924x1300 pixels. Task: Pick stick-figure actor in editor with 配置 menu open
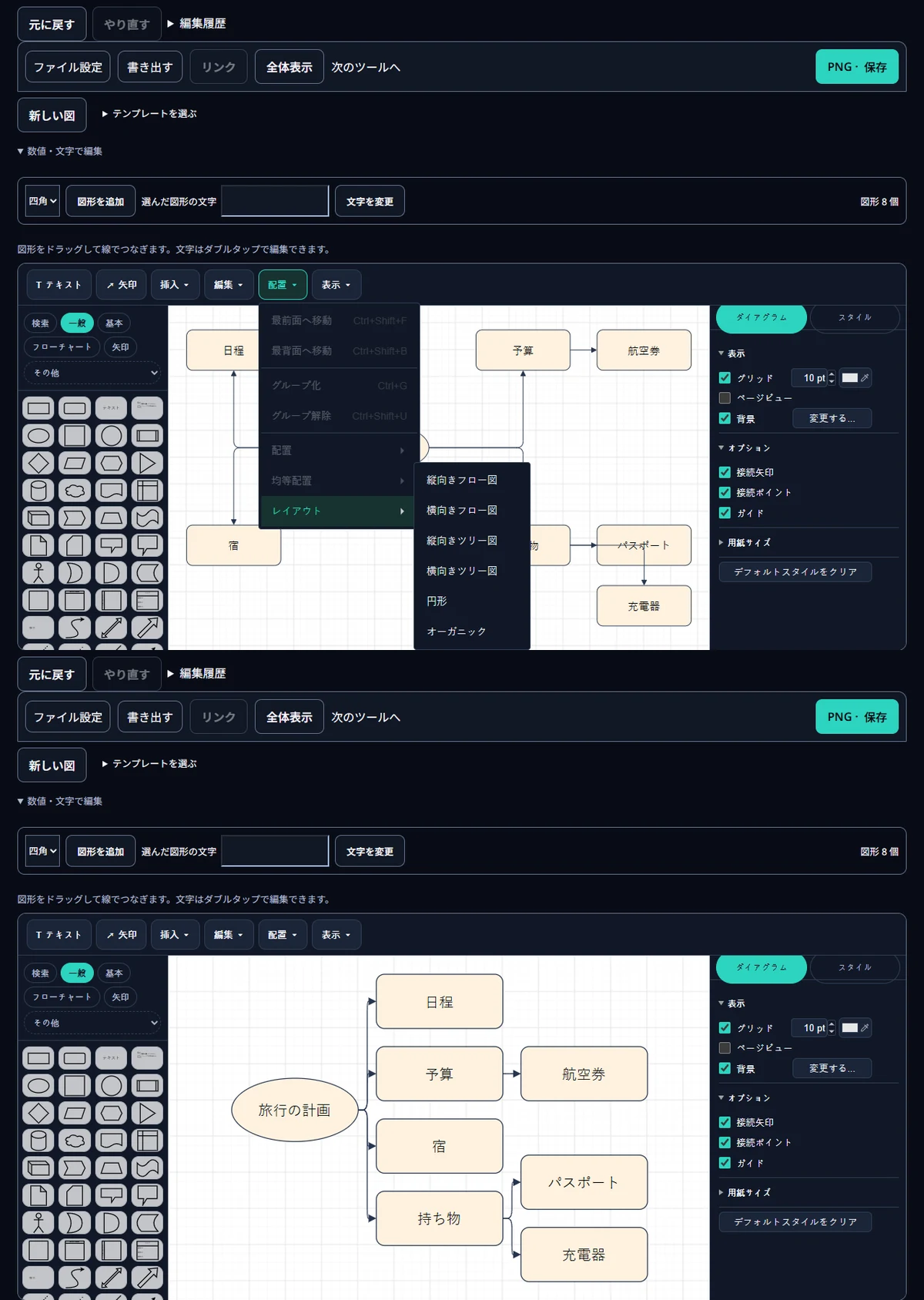(38, 573)
